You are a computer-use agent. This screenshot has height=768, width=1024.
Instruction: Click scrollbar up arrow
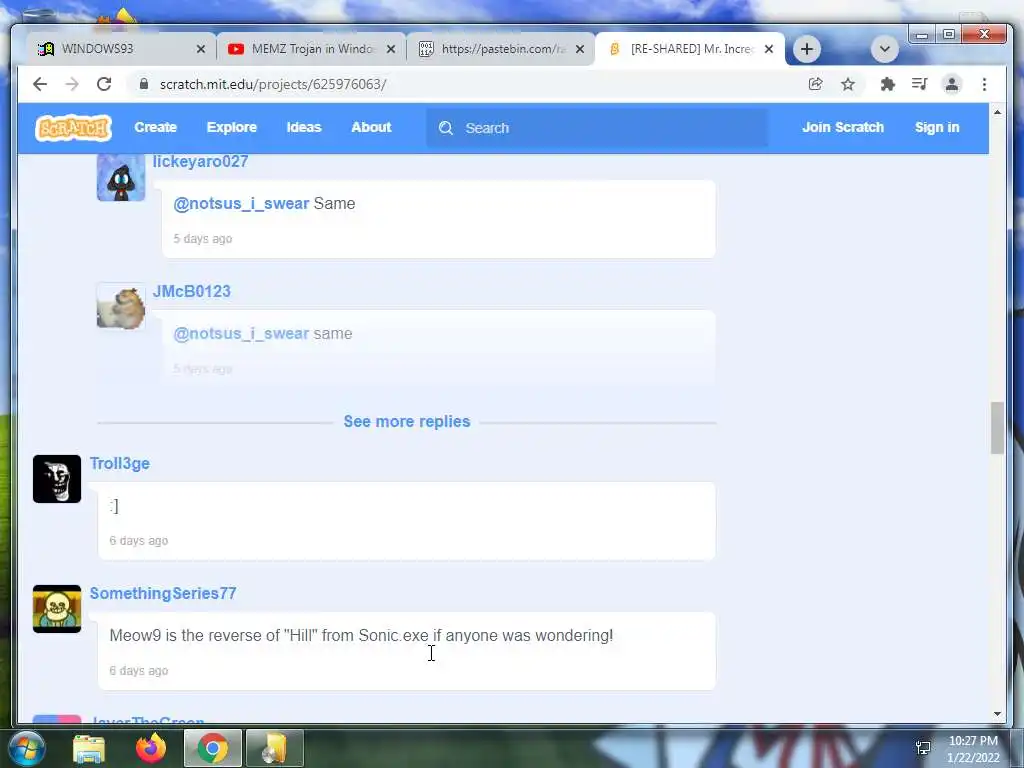pyautogui.click(x=997, y=112)
